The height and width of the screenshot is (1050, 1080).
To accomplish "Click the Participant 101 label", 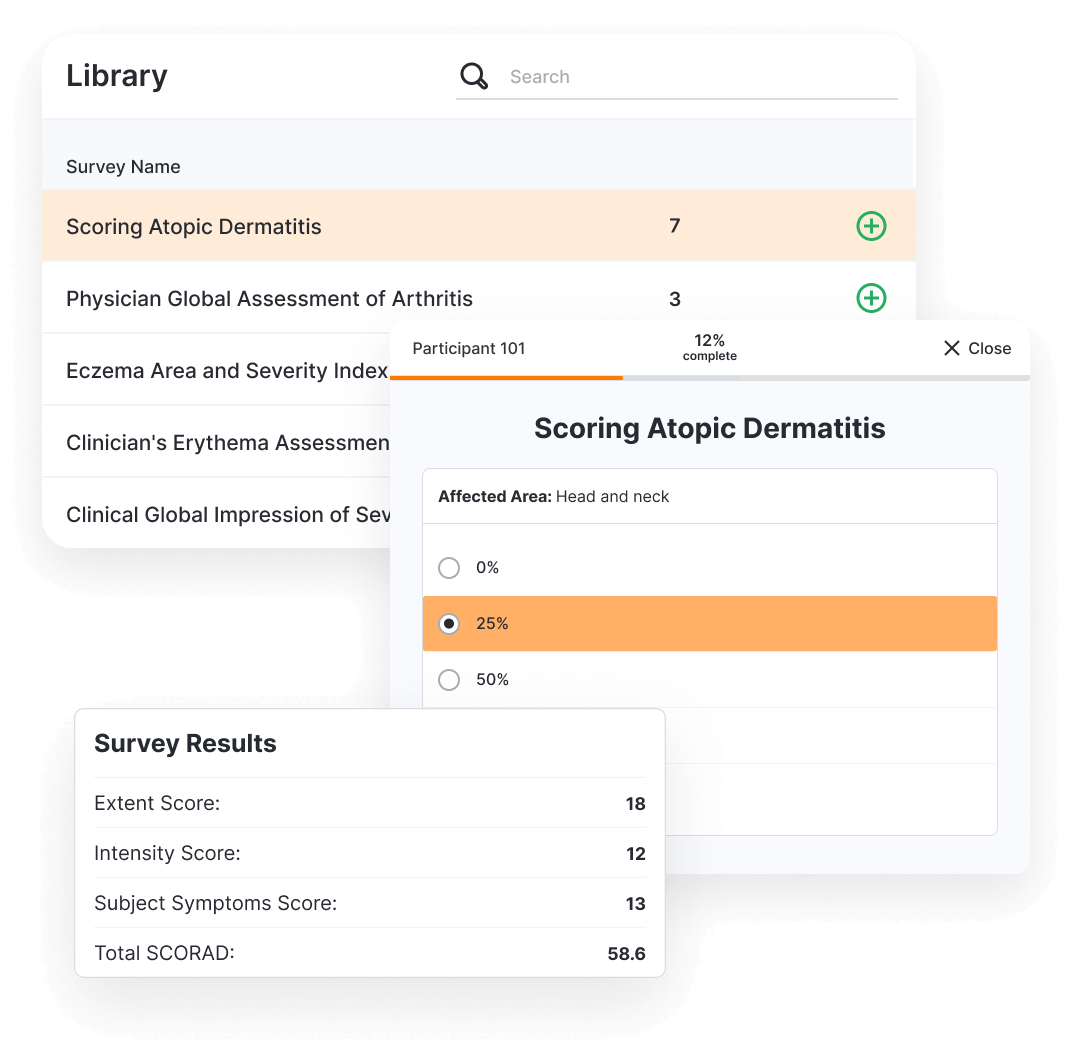I will click(x=468, y=349).
